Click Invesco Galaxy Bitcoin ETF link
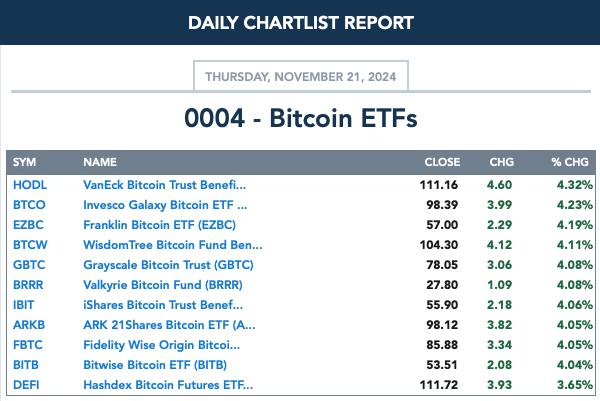The width and height of the screenshot is (600, 401). pos(165,205)
